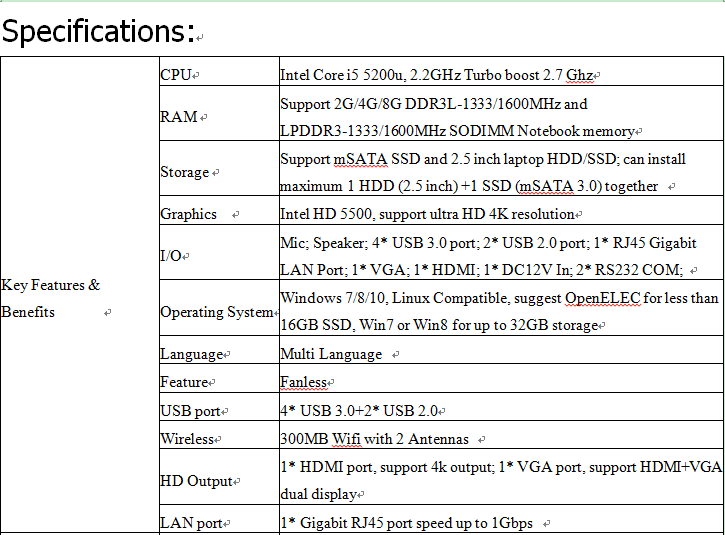Screen dimensions: 725x535
Task: Click the LPDDR3-1333/1600MHz SODIMM memory line
Action: [457, 131]
